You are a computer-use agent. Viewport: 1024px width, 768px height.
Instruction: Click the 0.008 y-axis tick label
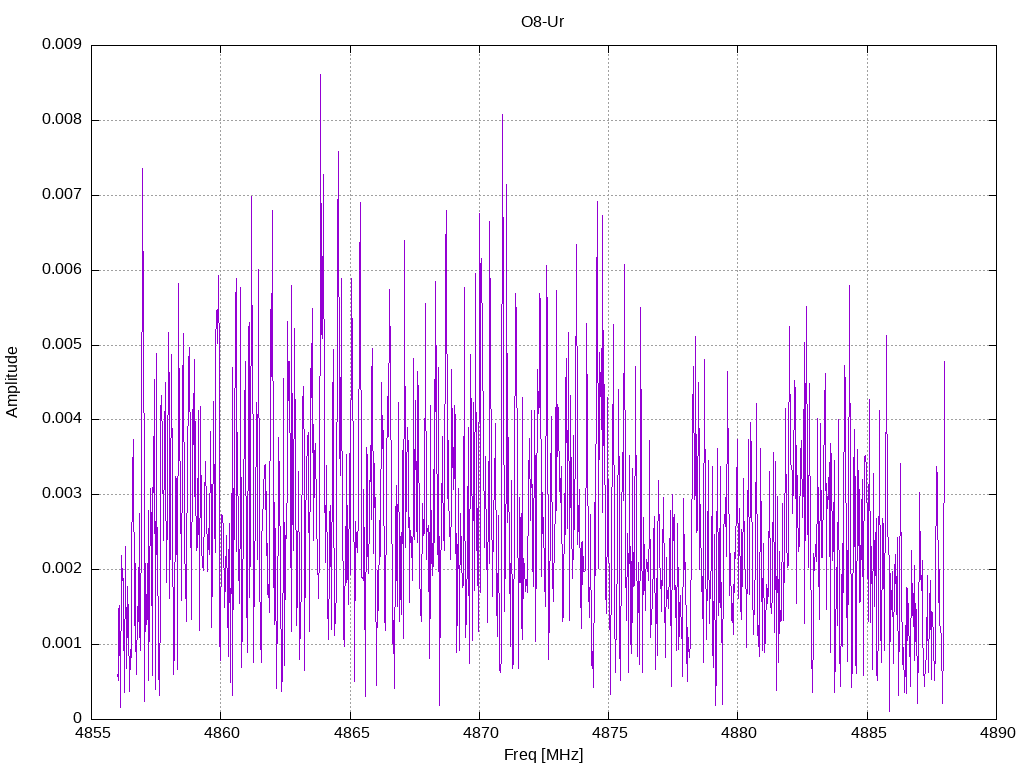tap(62, 120)
